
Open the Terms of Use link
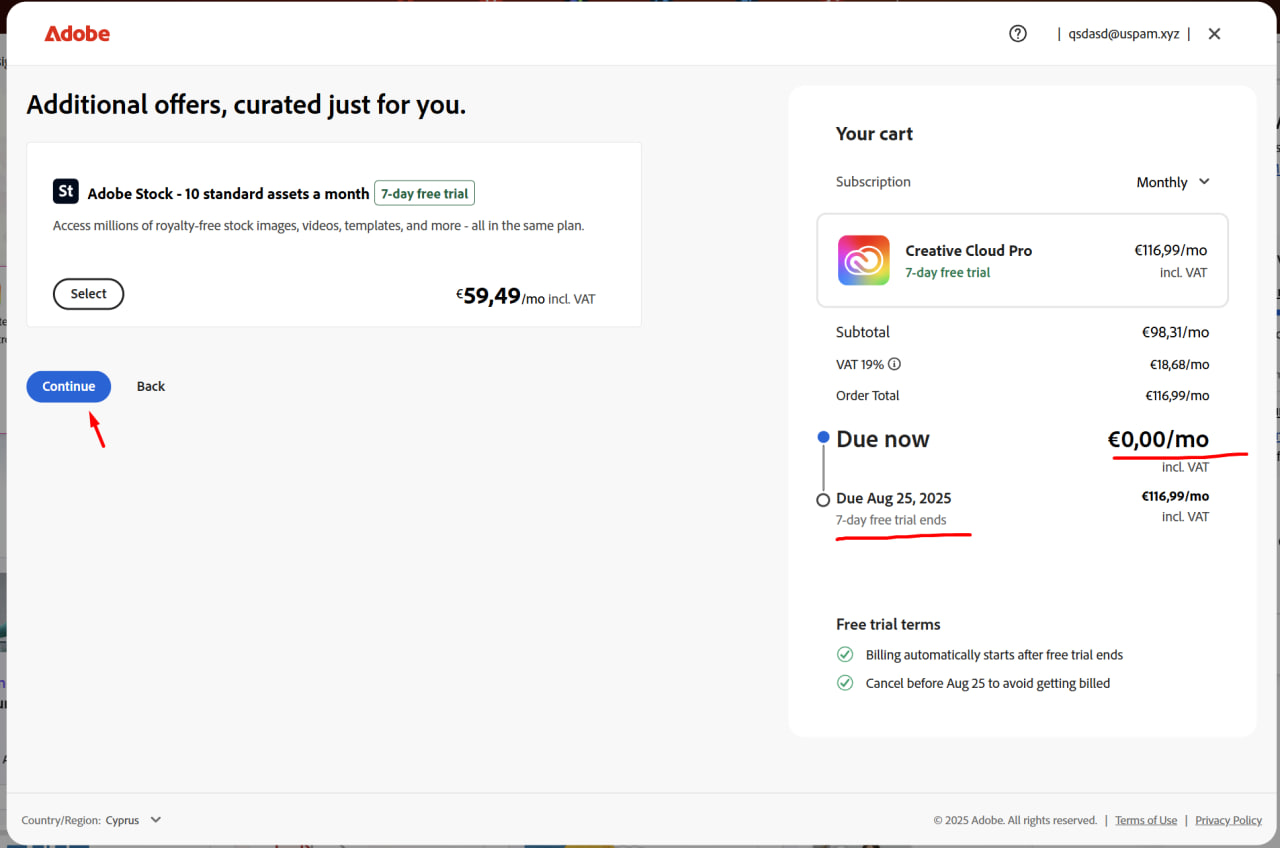click(x=1146, y=820)
